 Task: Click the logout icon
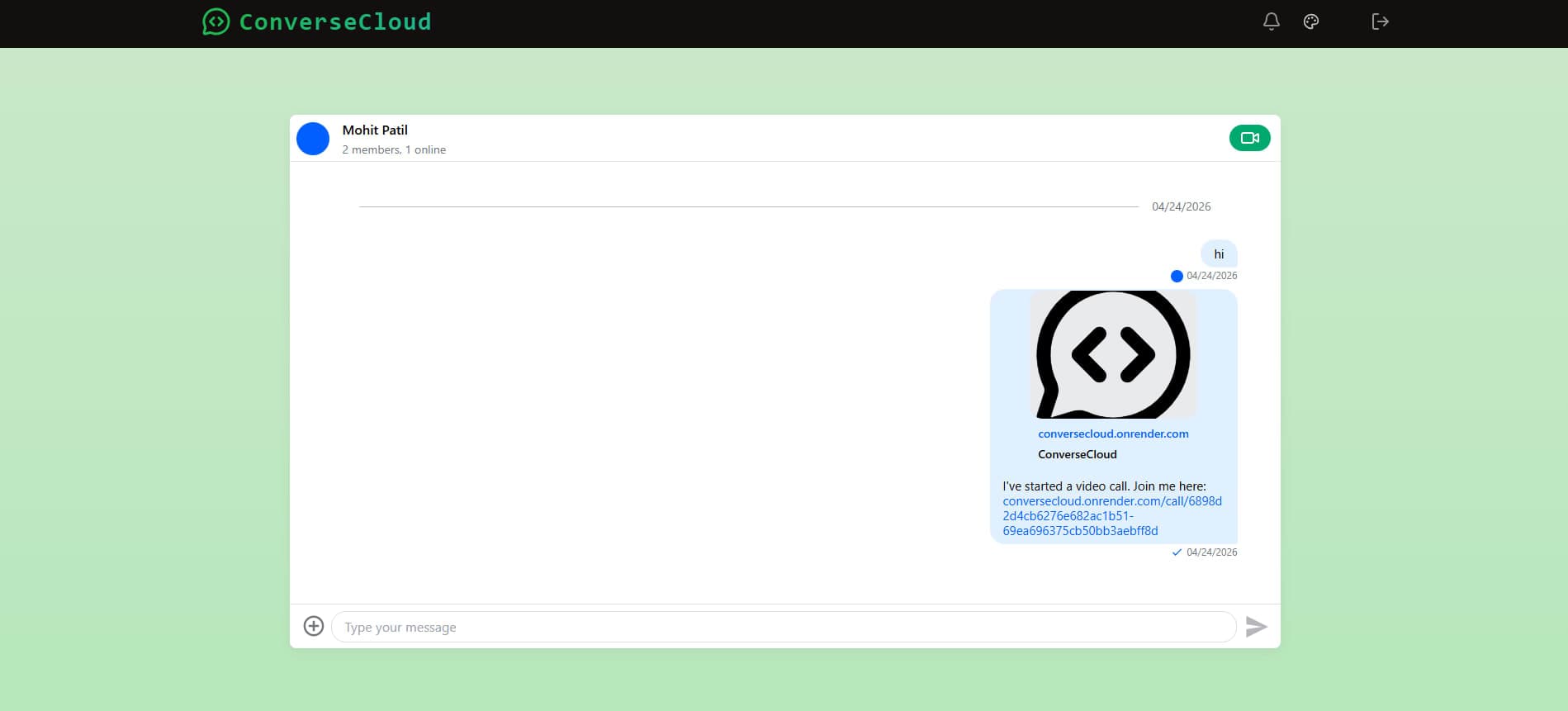point(1380,21)
